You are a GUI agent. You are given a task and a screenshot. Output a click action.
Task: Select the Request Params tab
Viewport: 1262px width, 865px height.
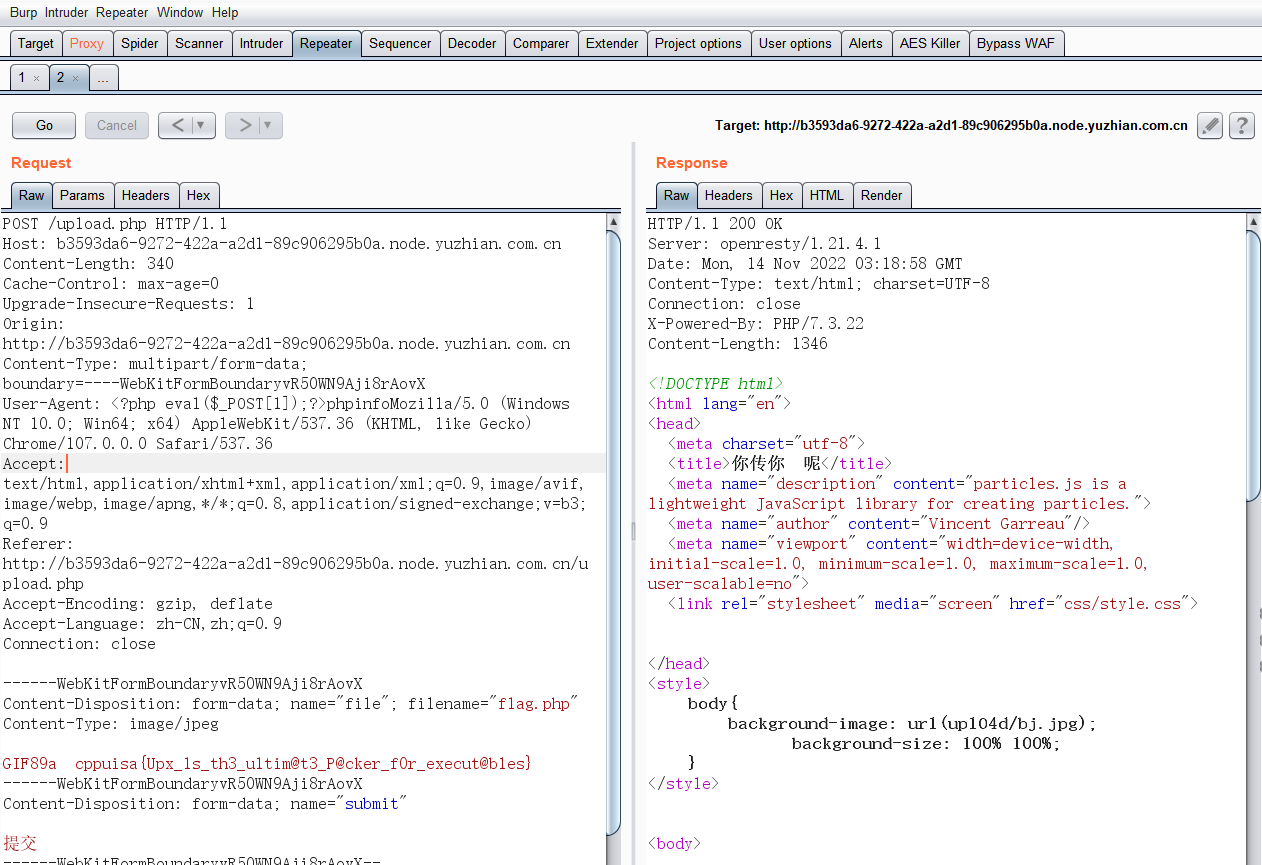[x=82, y=195]
